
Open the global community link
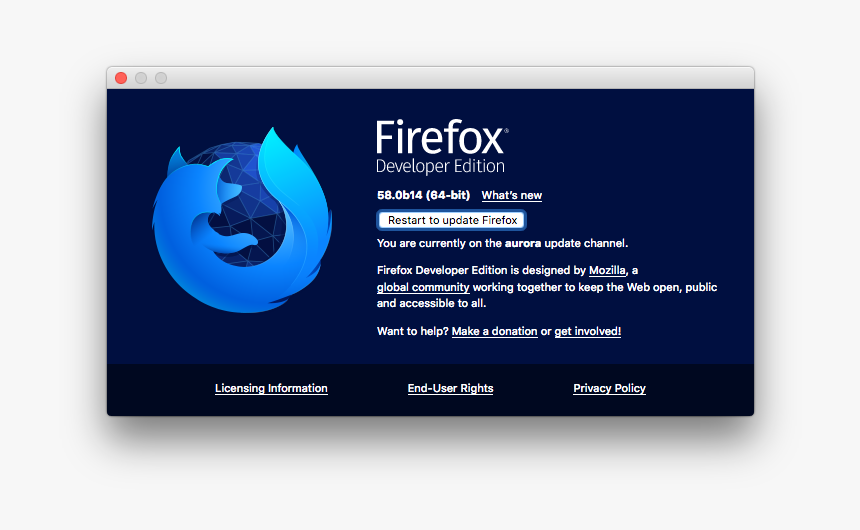(423, 288)
